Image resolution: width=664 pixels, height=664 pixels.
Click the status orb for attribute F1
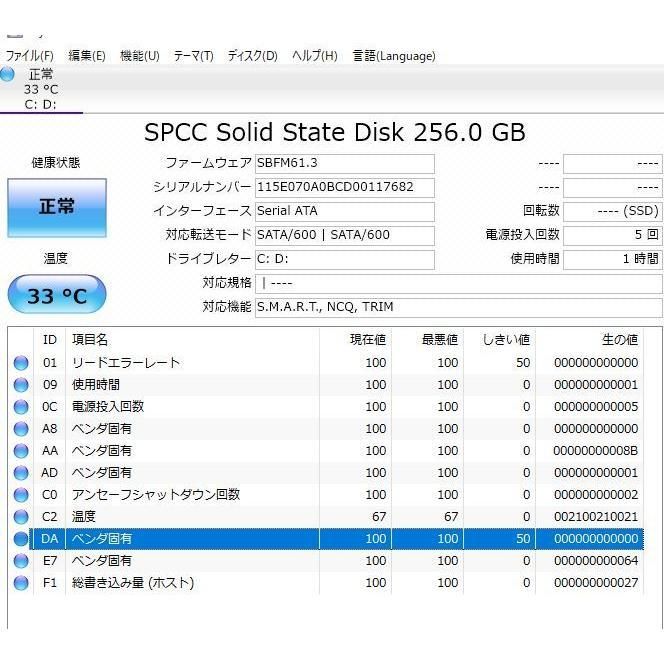coord(21,583)
